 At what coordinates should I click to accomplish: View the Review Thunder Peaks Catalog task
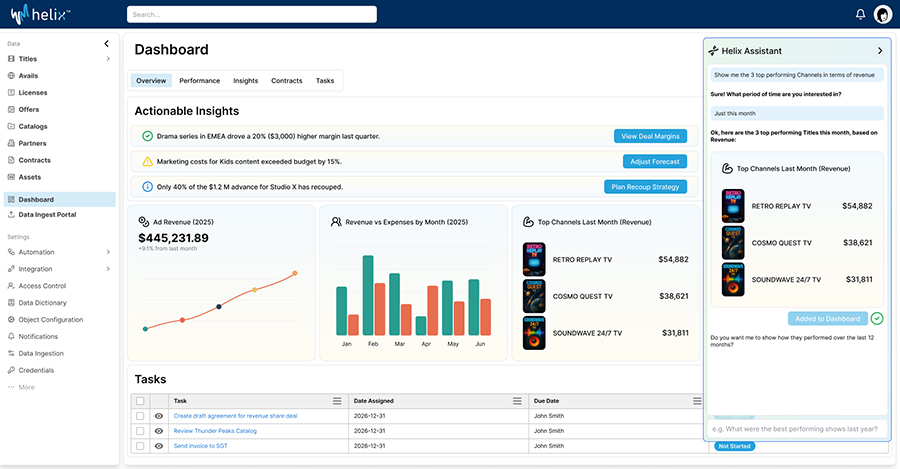tap(158, 431)
